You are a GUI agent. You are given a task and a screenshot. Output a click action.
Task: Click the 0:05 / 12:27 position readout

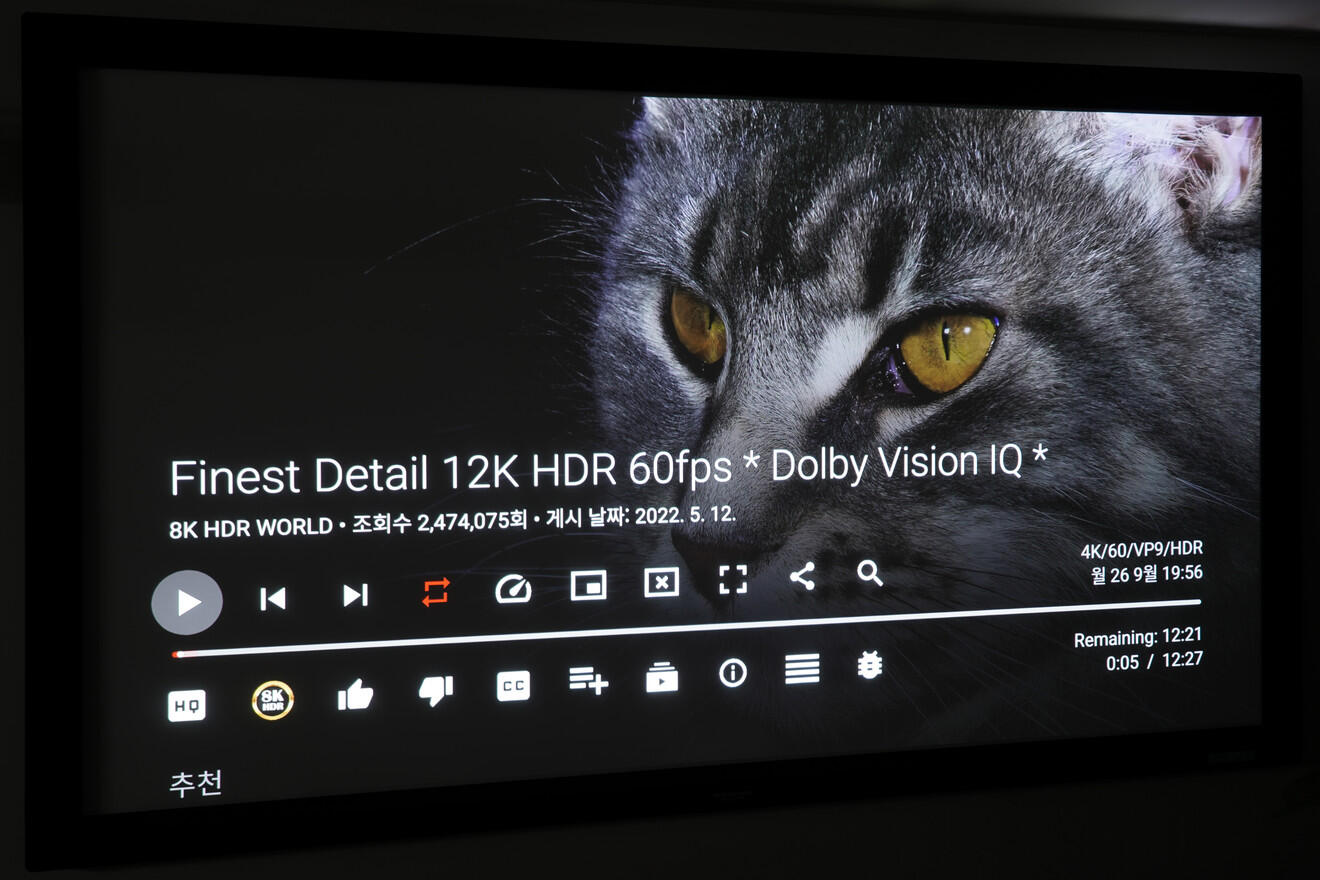(1154, 661)
